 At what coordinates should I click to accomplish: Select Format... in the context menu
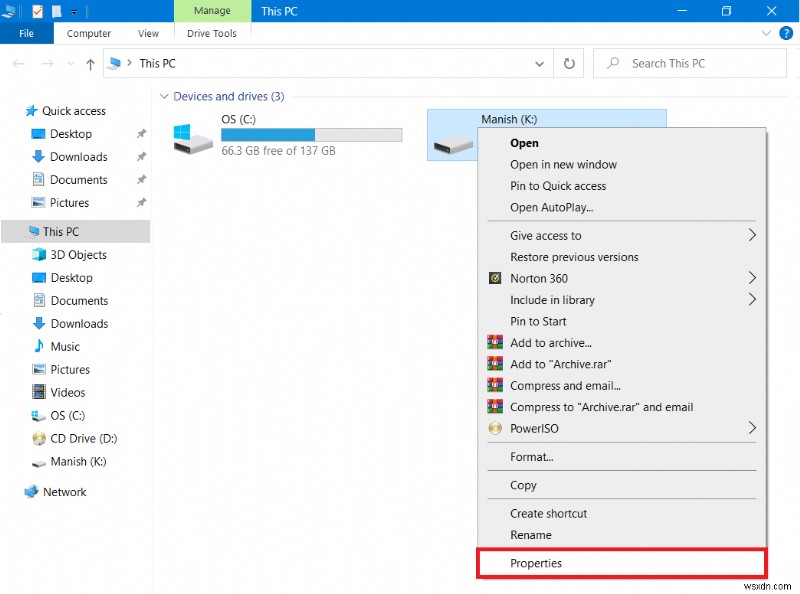531,457
